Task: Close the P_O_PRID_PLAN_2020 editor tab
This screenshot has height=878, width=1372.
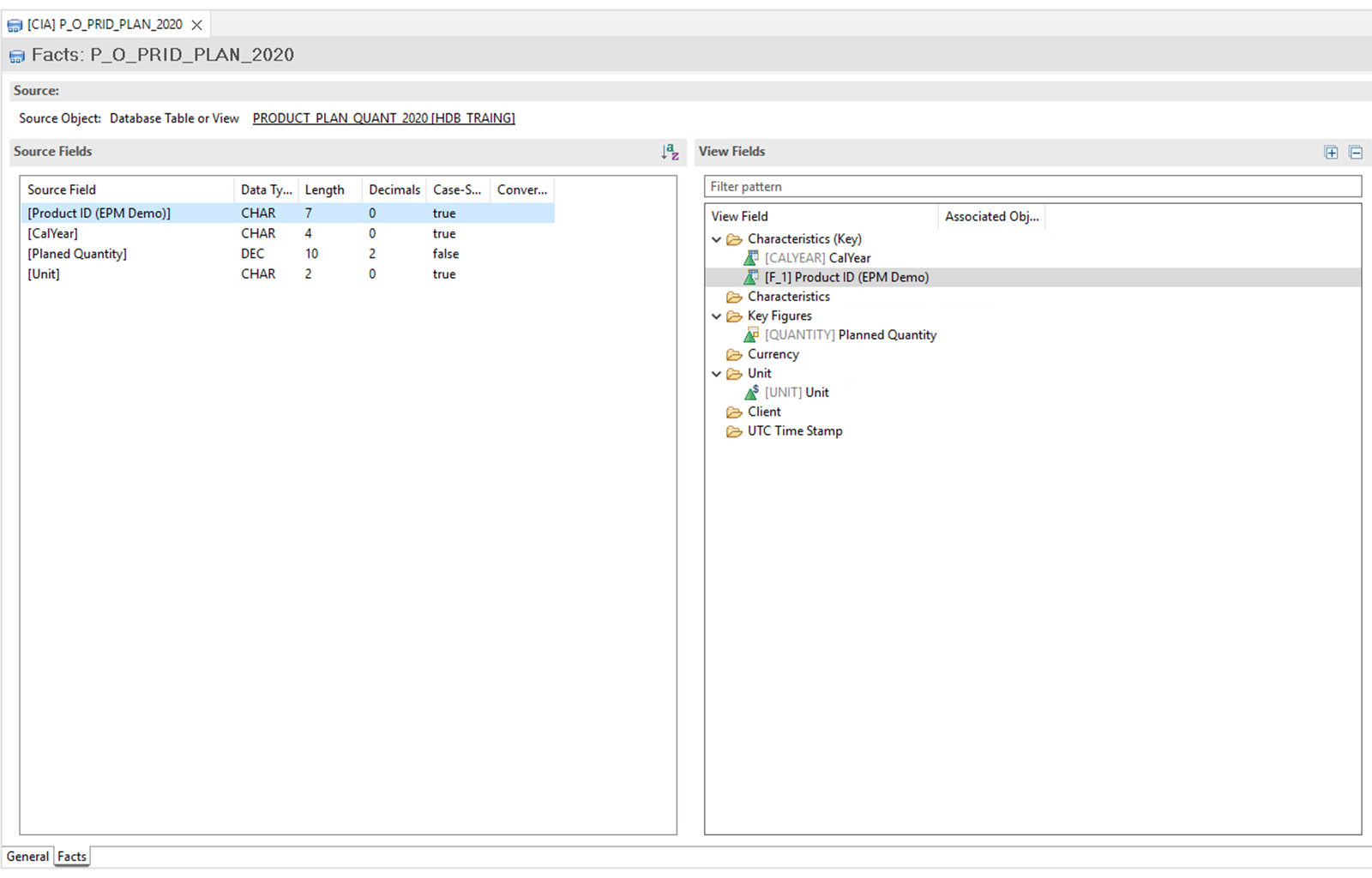Action: 196,25
